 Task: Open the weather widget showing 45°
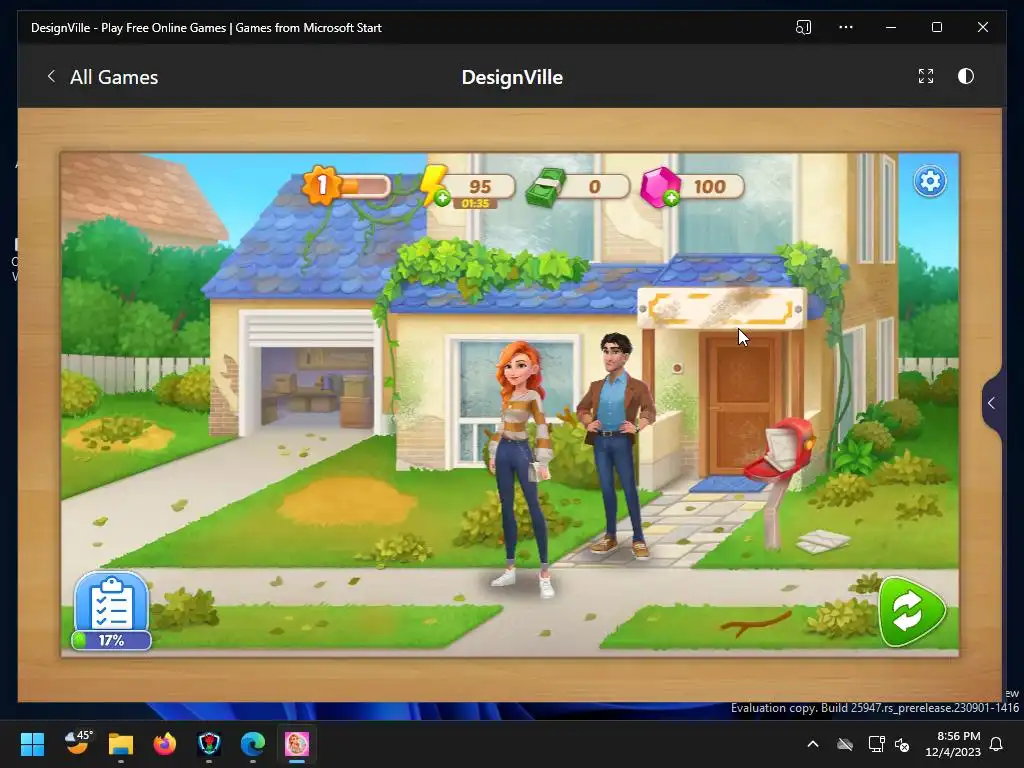[78, 743]
